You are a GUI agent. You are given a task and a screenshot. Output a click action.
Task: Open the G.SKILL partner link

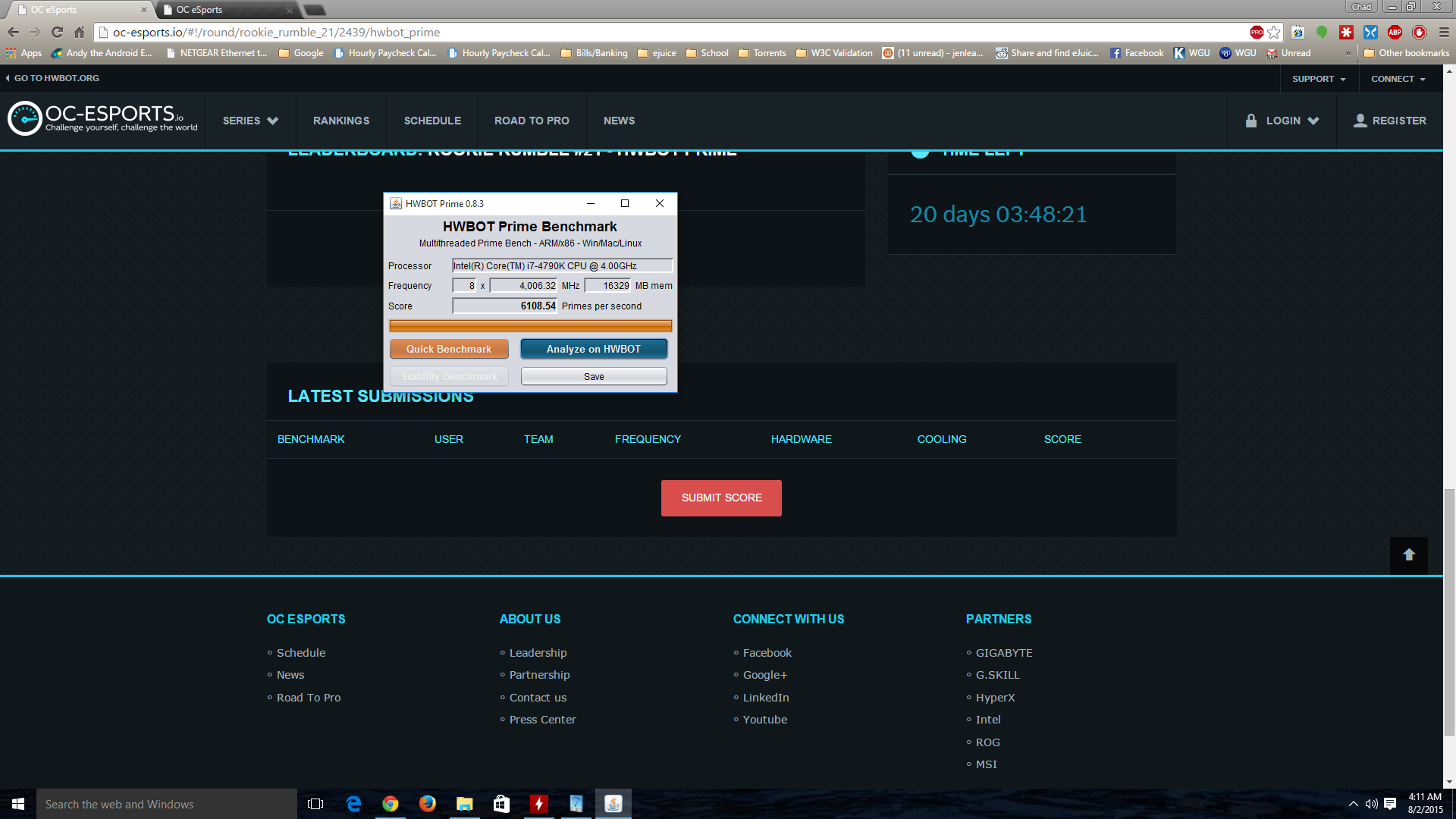tap(997, 675)
